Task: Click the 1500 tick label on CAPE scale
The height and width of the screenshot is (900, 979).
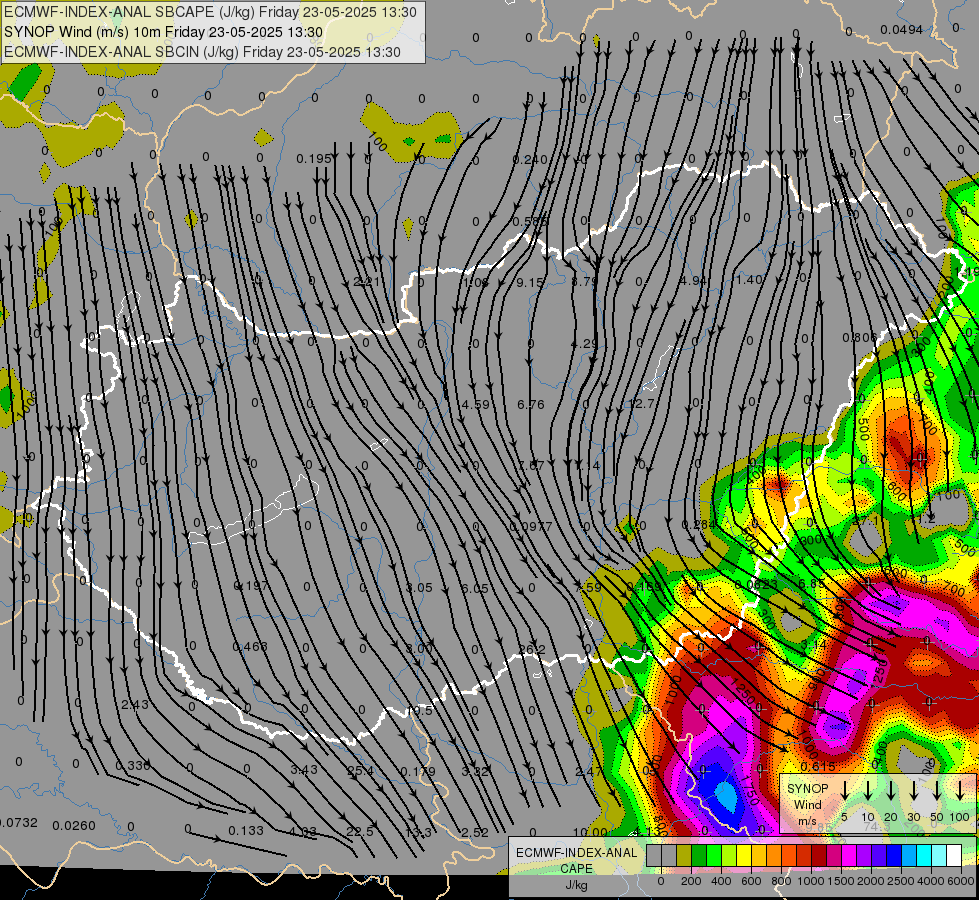Action: coord(840,881)
